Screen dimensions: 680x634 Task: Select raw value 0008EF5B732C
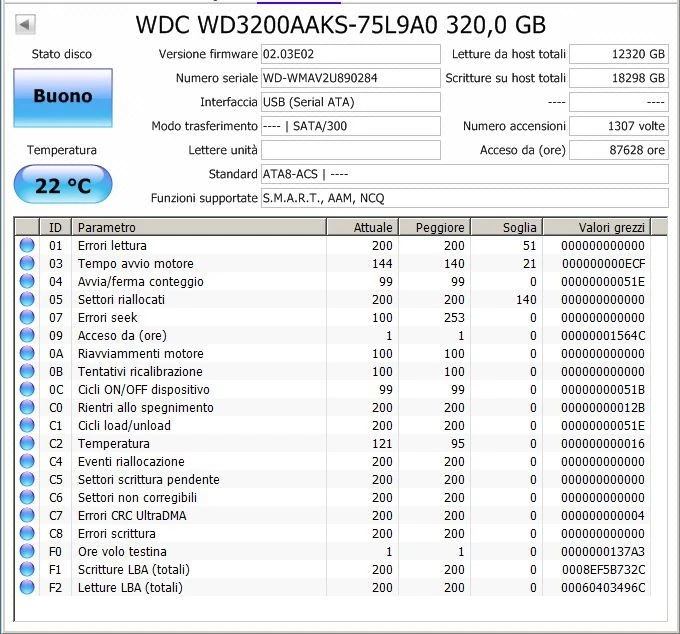point(603,569)
